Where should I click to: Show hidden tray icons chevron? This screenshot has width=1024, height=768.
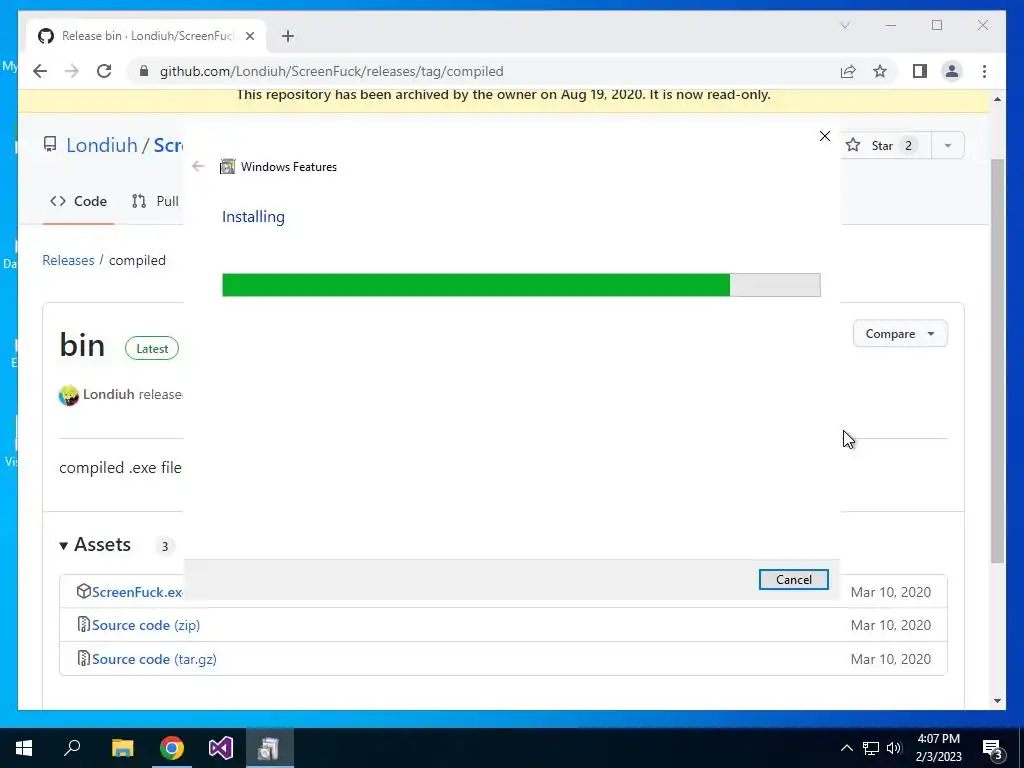(x=846, y=748)
